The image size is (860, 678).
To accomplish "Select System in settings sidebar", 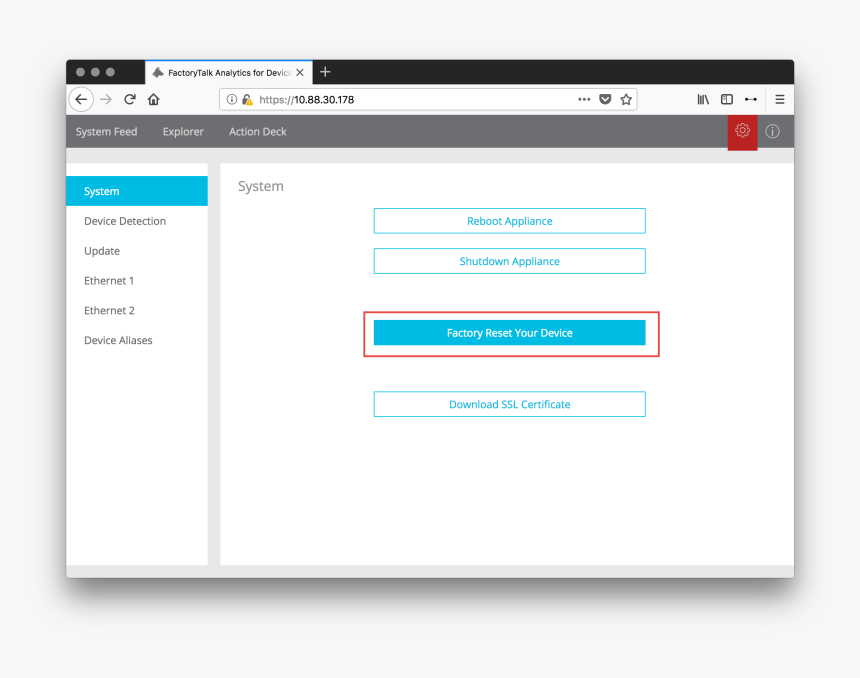I will tap(137, 191).
